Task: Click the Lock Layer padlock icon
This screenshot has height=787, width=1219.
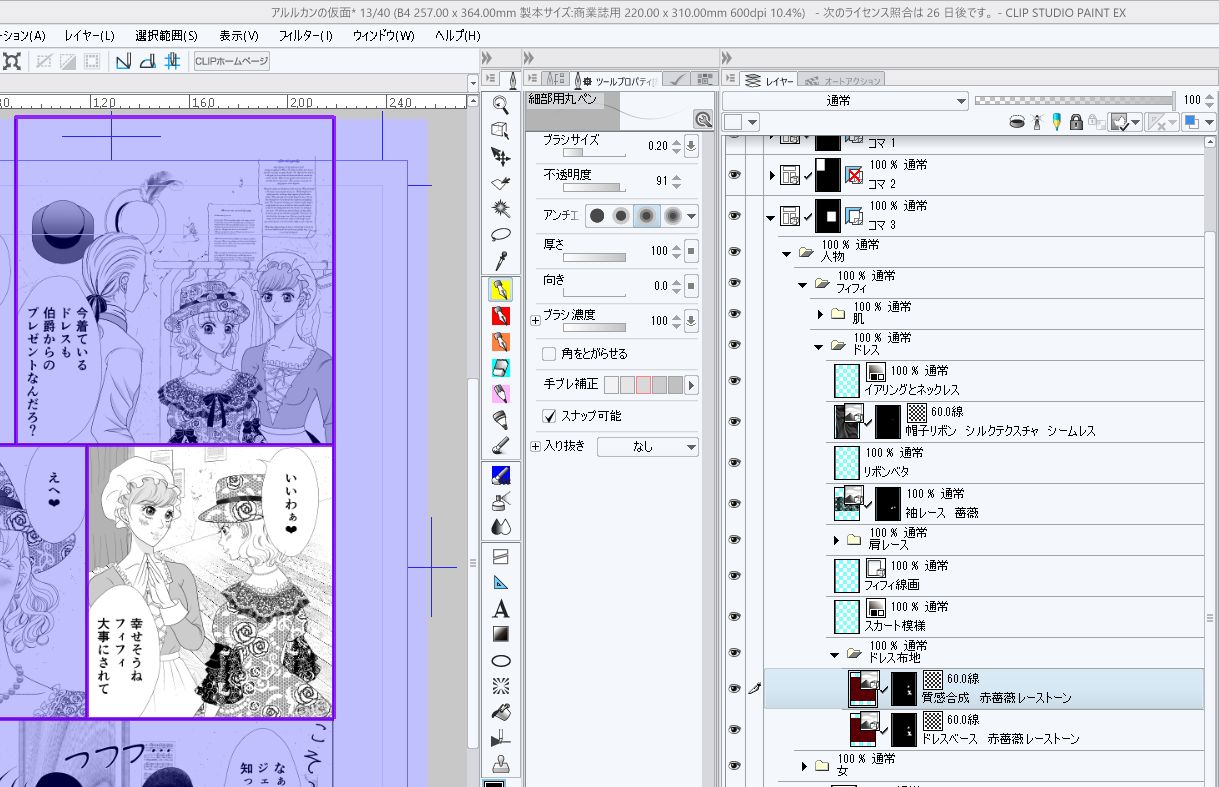Action: point(1076,122)
